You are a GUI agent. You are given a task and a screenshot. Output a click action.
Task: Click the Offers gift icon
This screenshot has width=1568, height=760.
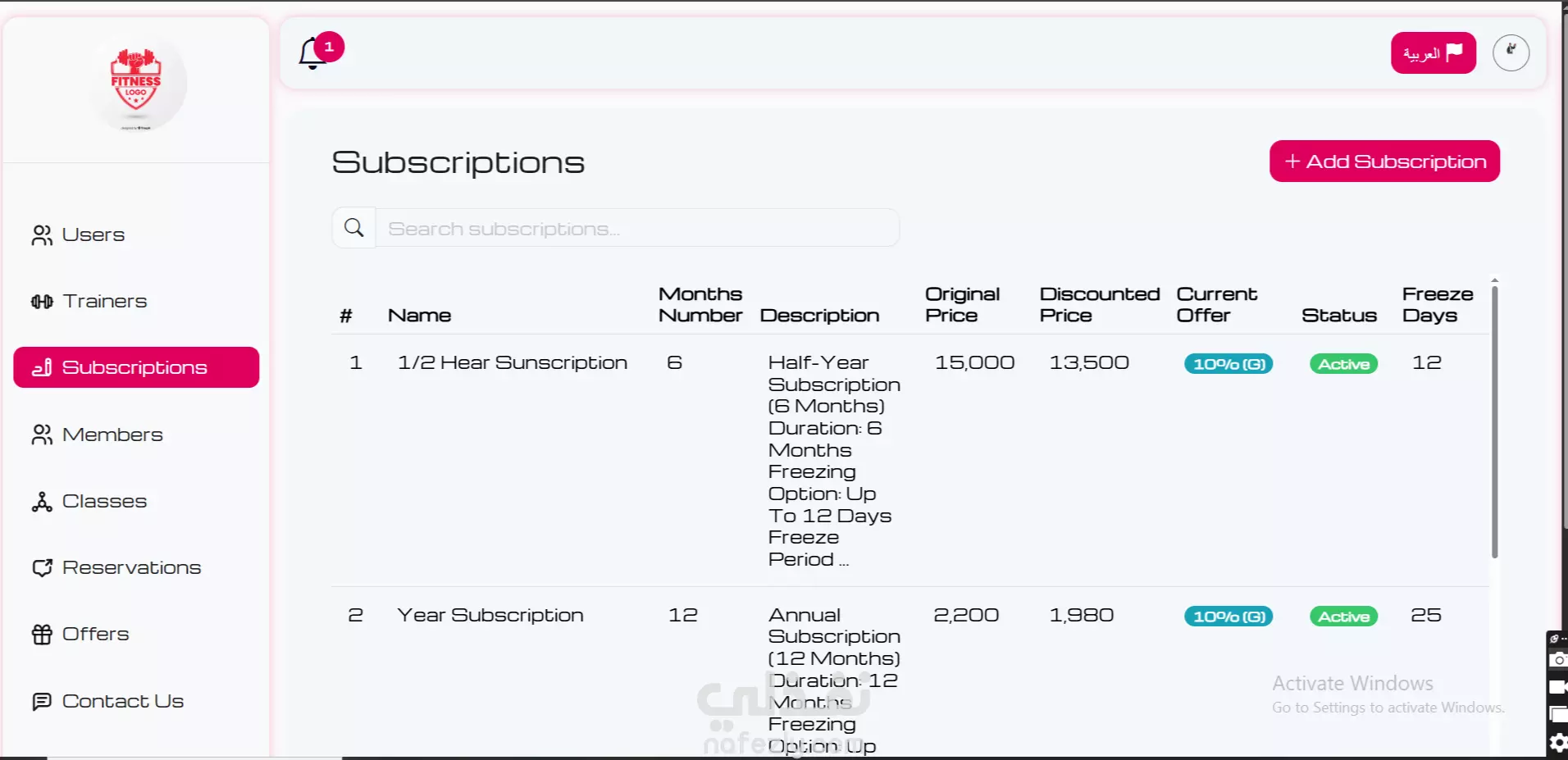tap(42, 635)
